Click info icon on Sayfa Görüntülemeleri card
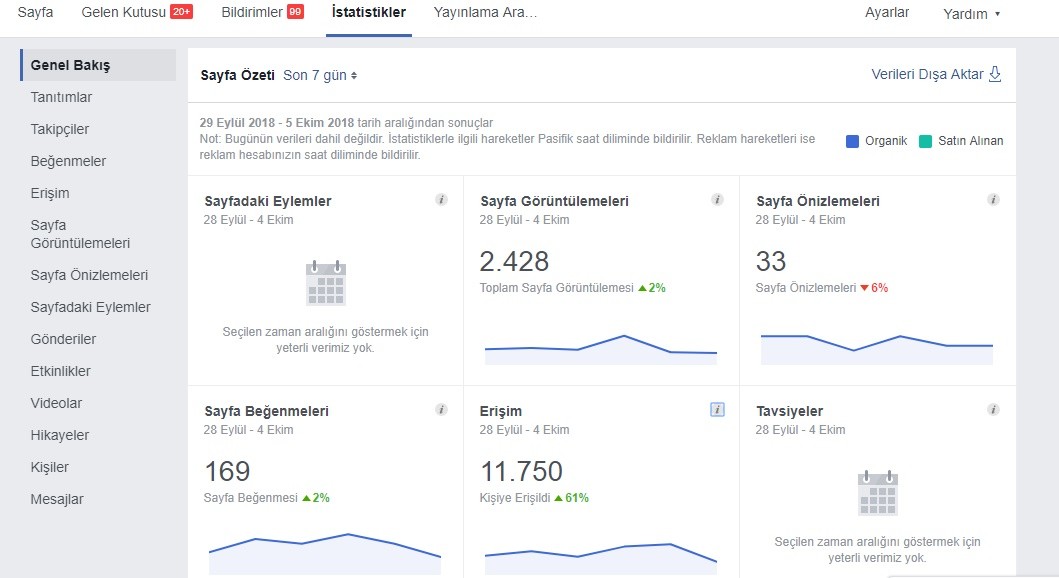 tap(717, 200)
